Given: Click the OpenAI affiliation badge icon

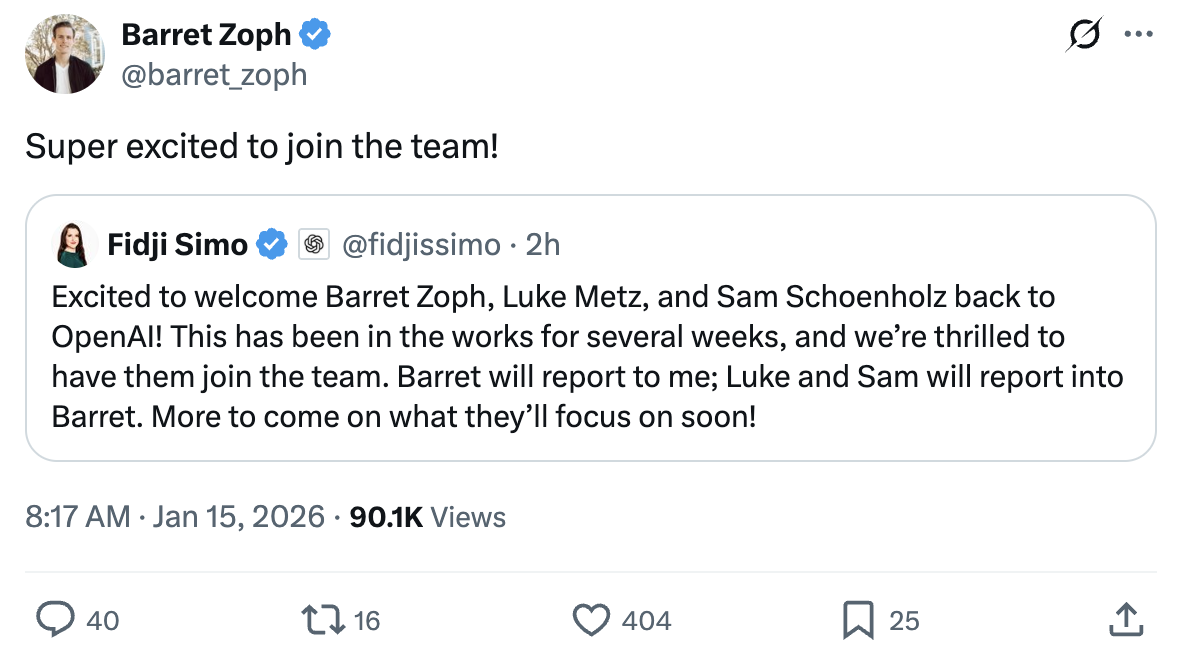Looking at the screenshot, I should 314,244.
